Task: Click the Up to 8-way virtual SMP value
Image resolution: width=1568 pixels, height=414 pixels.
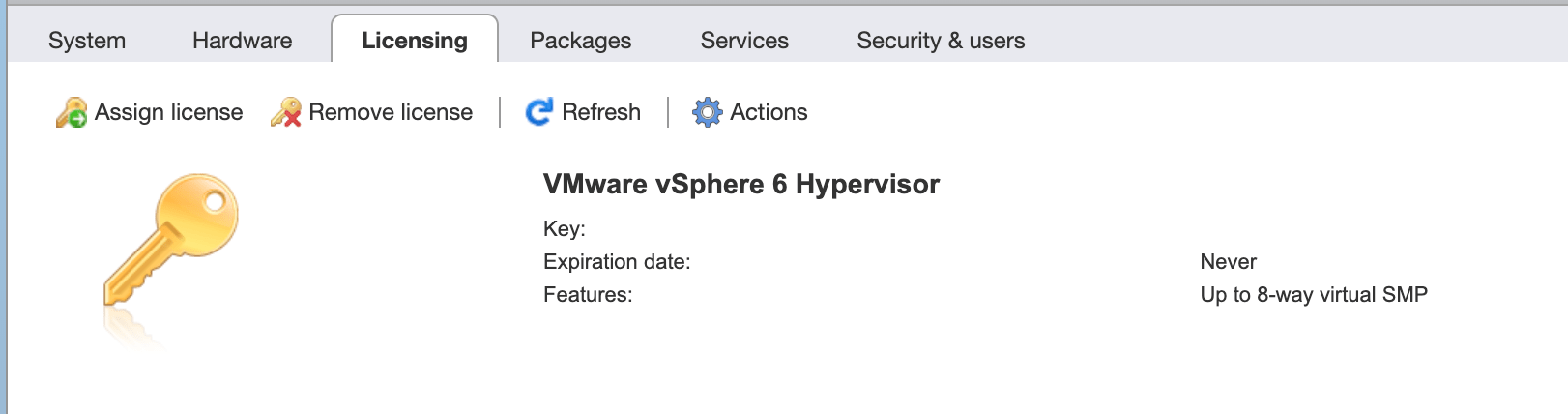Action: [1314, 295]
